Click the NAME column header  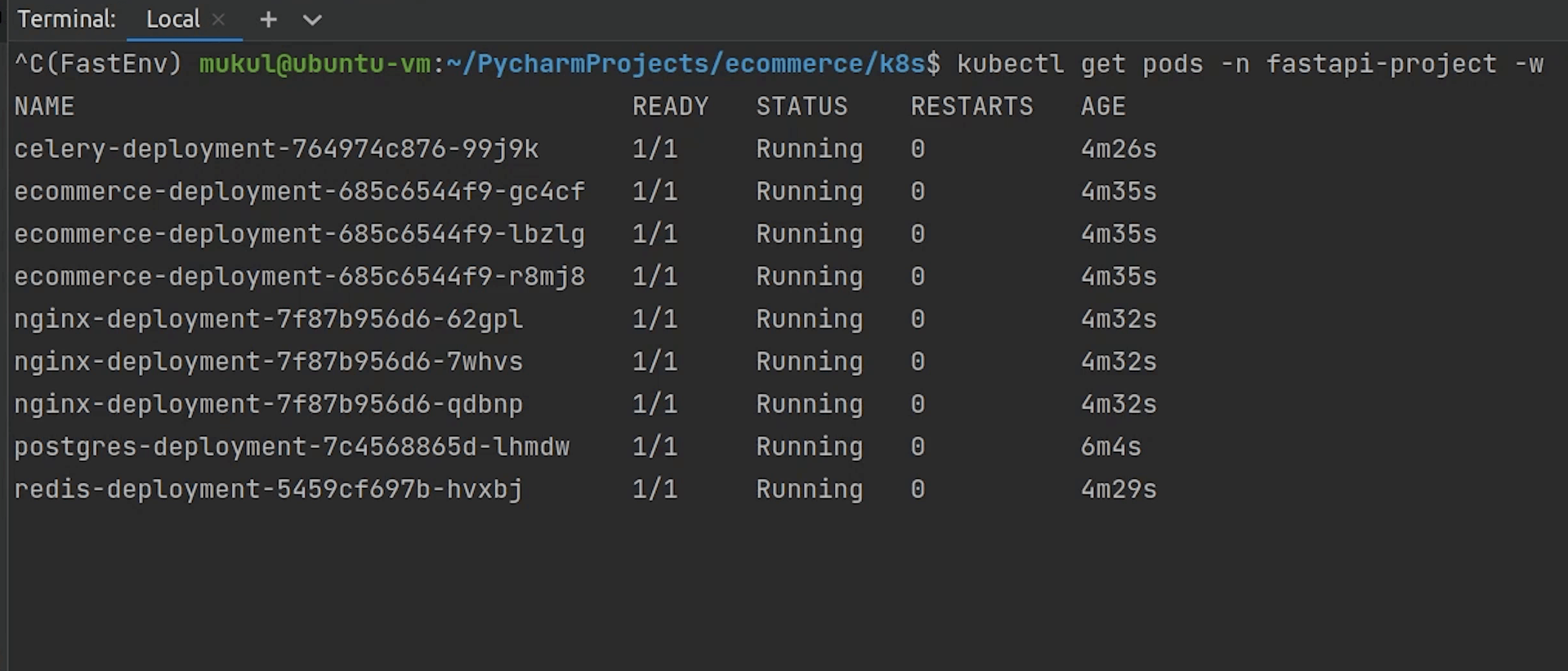tap(44, 106)
